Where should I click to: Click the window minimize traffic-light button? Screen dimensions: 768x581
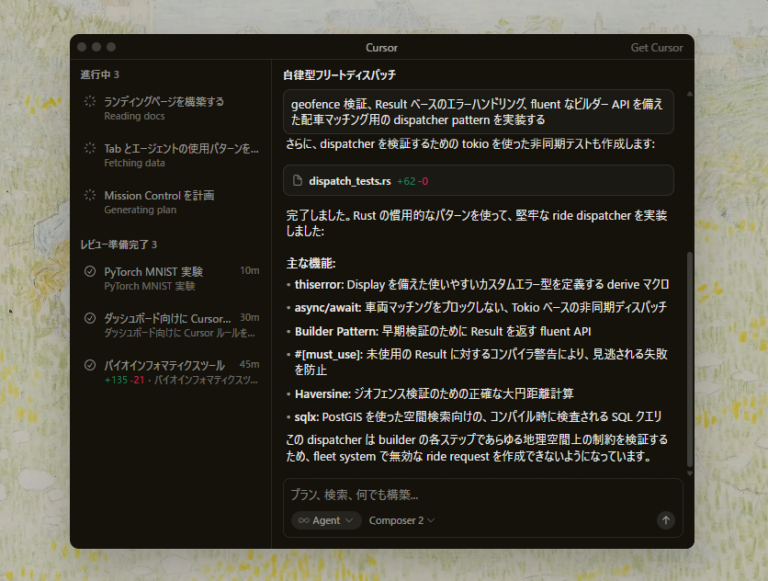point(96,47)
